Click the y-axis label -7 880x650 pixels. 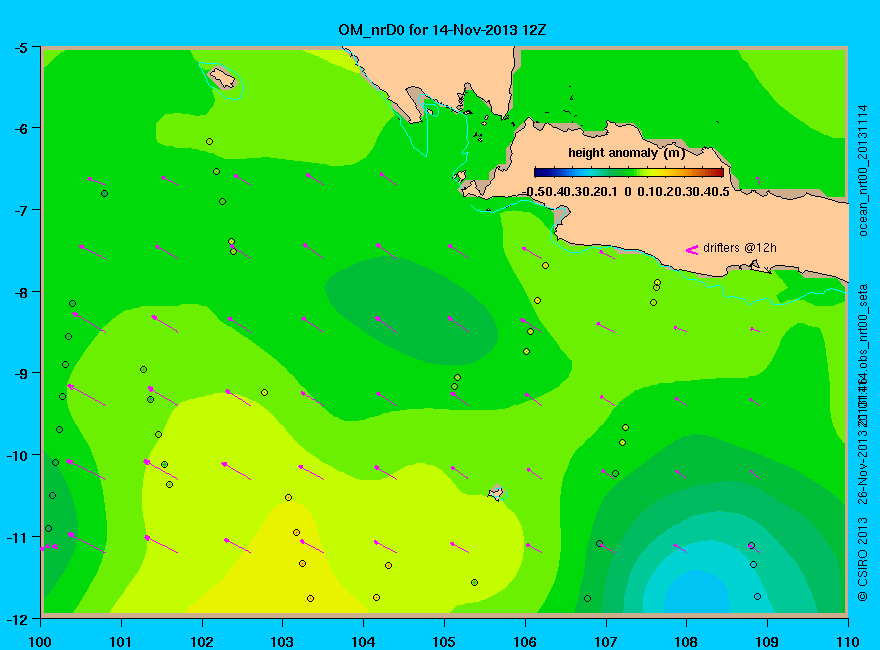click(x=20, y=210)
